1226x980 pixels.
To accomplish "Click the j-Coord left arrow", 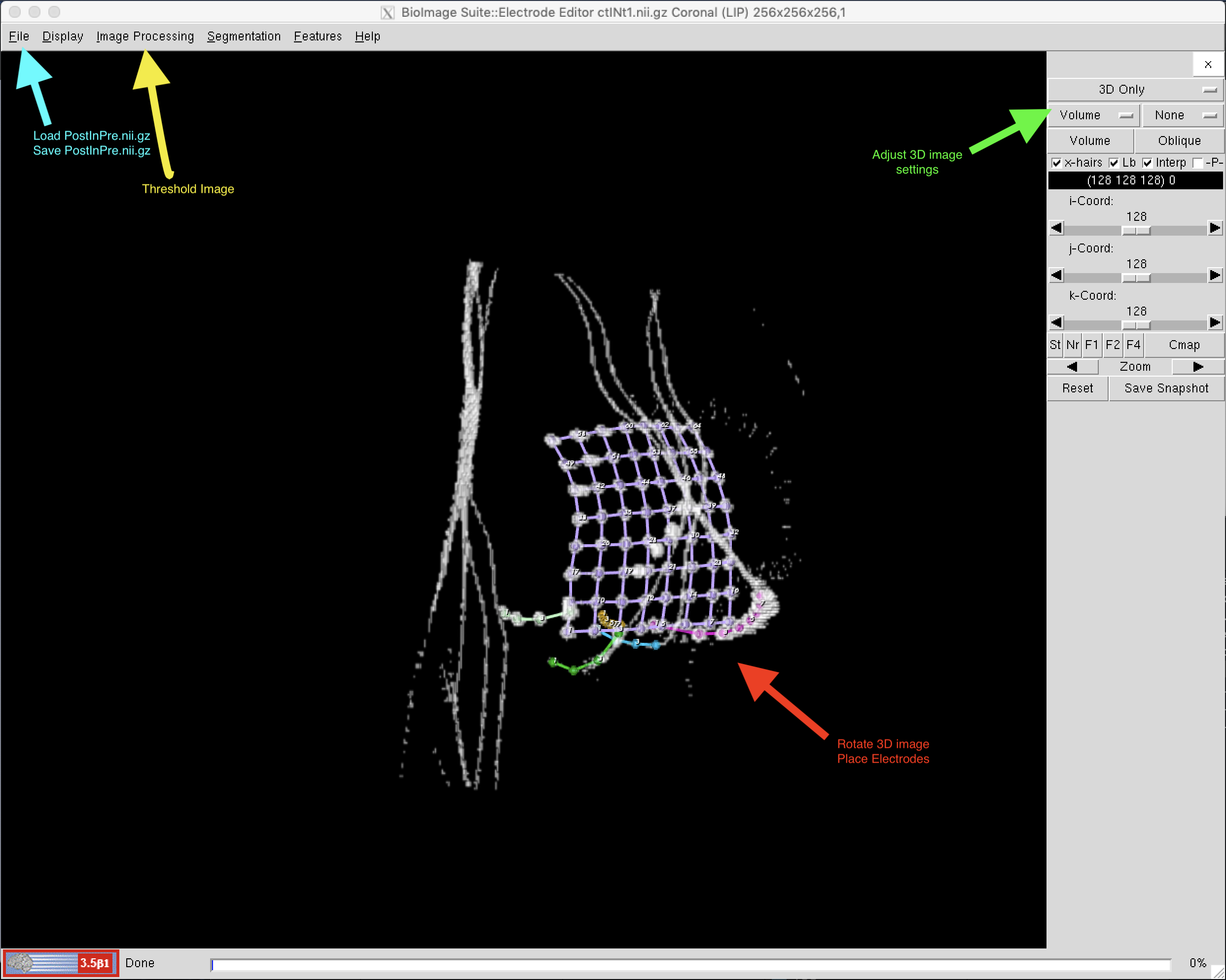I will 1056,276.
